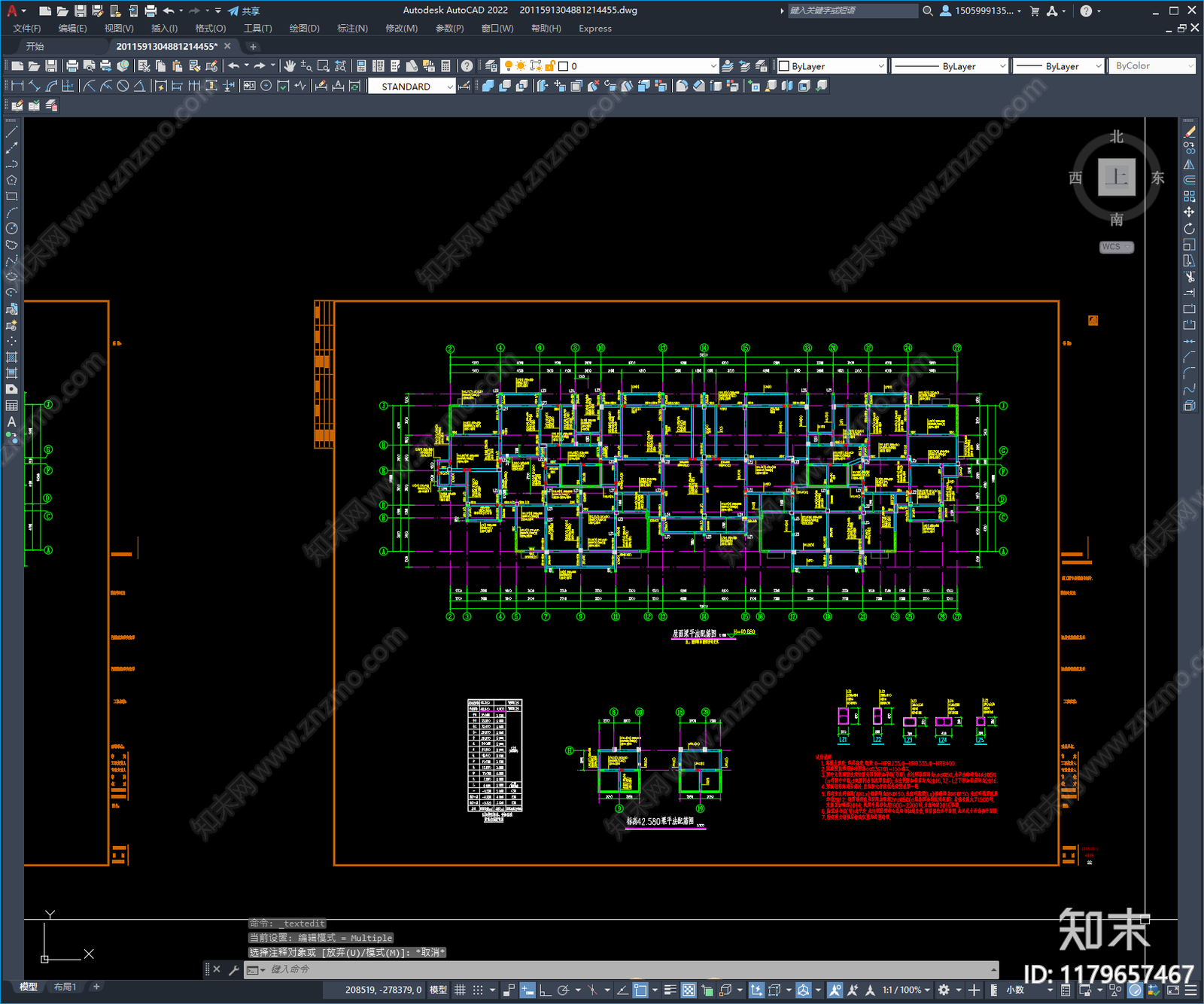
Task: Click the Linear dimension tool
Action: (18, 86)
